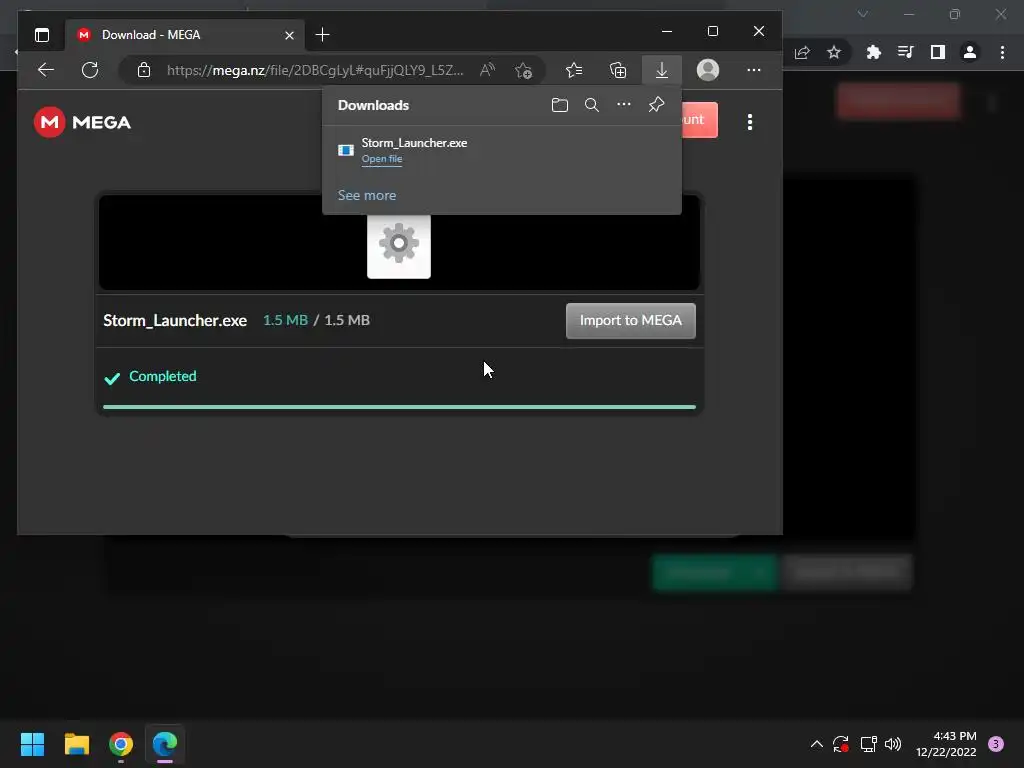This screenshot has width=1024, height=768.
Task: Open the volume tray icon
Action: pyautogui.click(x=893, y=744)
